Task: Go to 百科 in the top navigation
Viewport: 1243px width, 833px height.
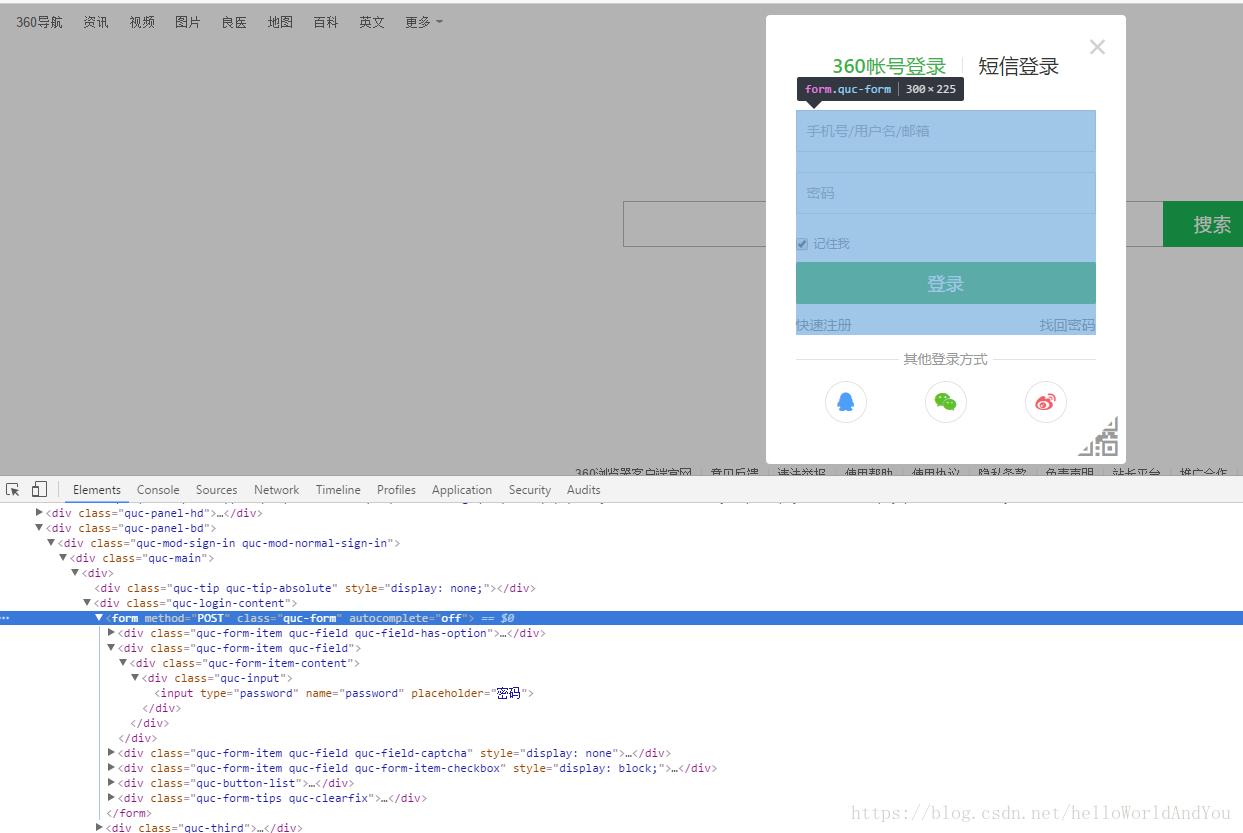Action: click(x=326, y=22)
